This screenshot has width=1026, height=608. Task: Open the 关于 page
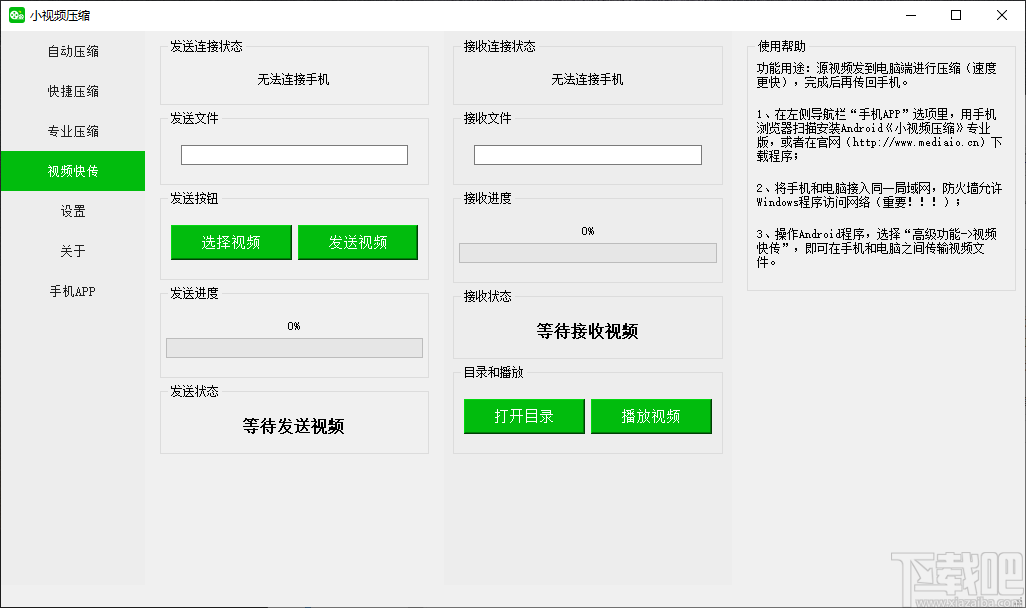73,251
